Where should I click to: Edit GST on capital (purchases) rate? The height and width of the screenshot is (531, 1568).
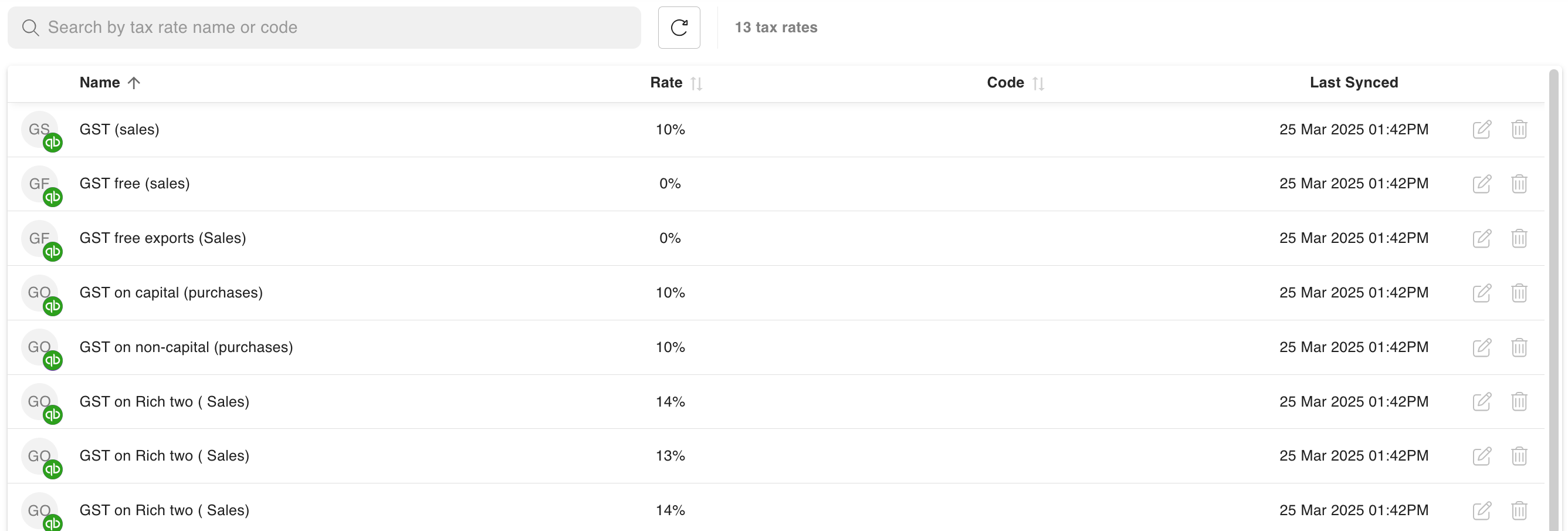[x=1482, y=292]
